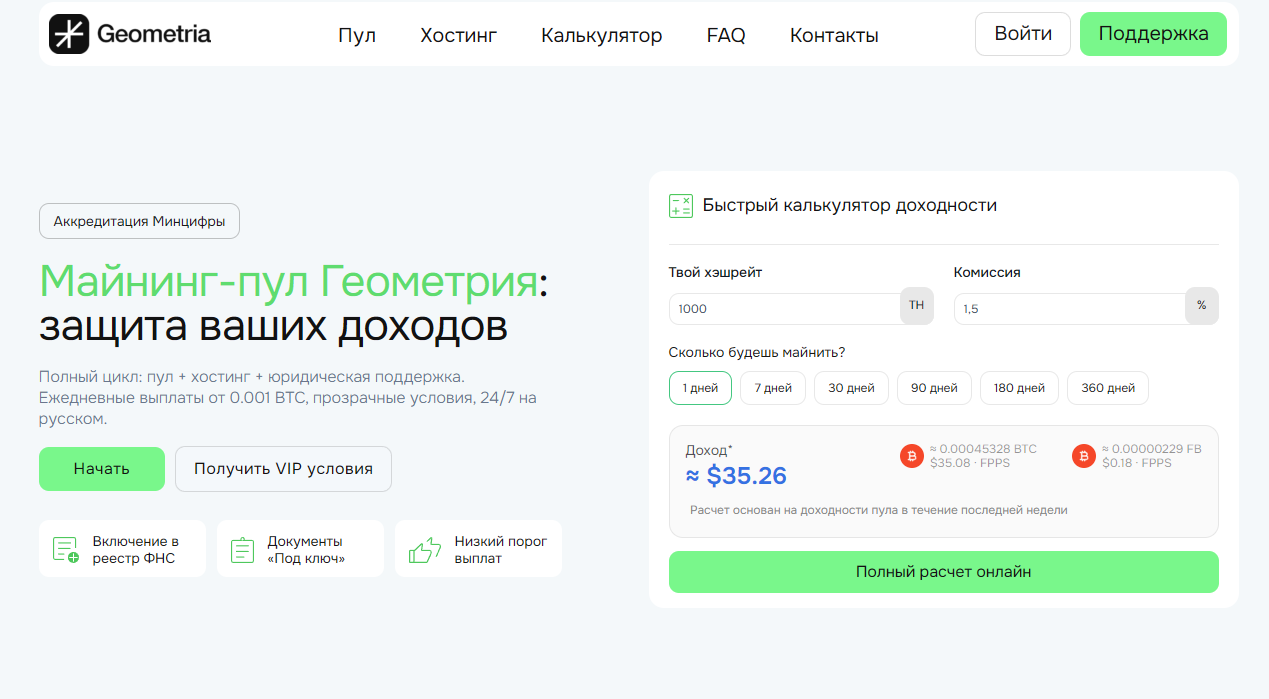Screen dimensions: 1269x699
Task: Click the Включение в реестр ФНС card
Action: (122, 549)
